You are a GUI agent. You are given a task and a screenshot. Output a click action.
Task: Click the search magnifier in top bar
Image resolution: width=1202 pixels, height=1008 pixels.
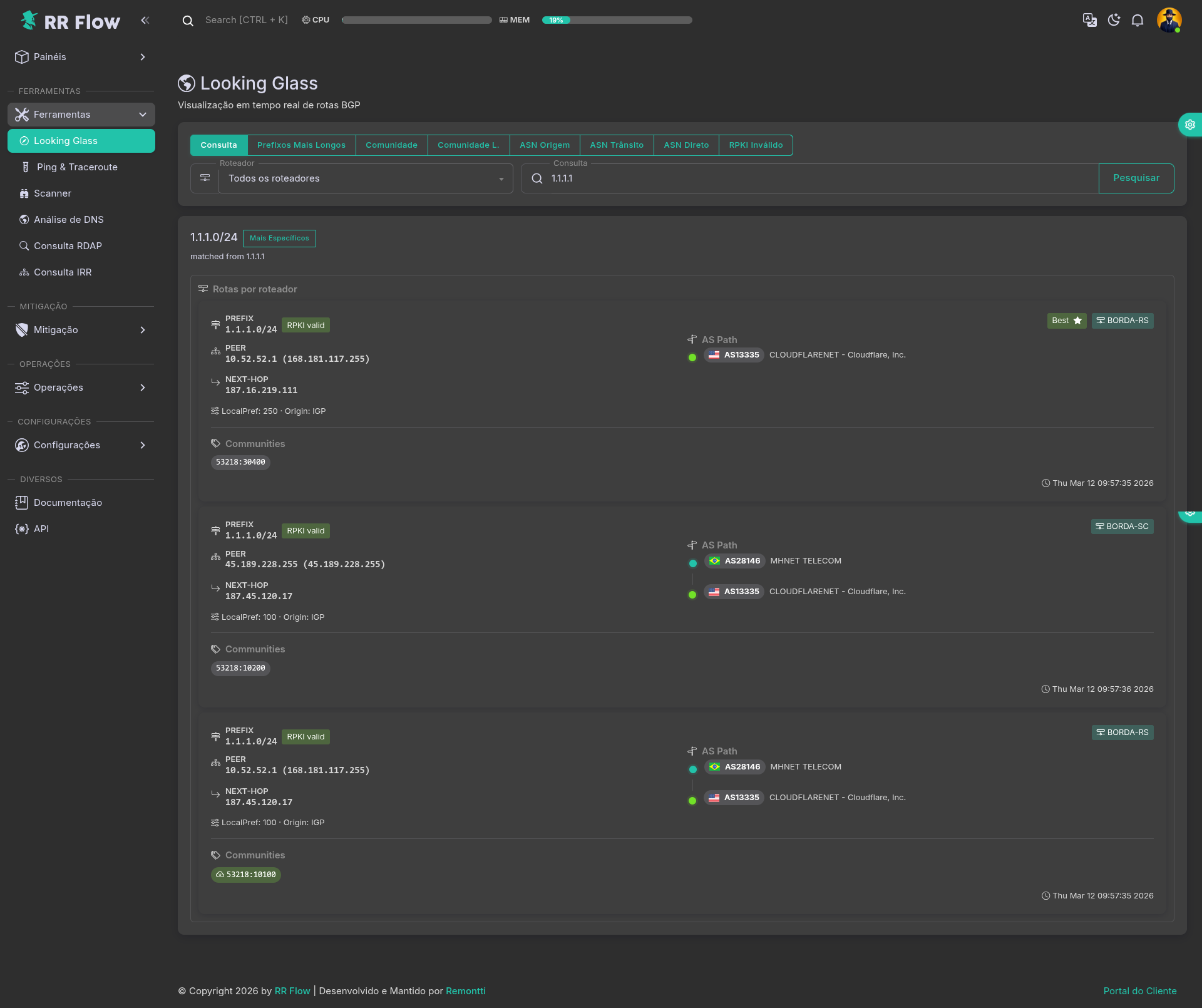pyautogui.click(x=188, y=21)
